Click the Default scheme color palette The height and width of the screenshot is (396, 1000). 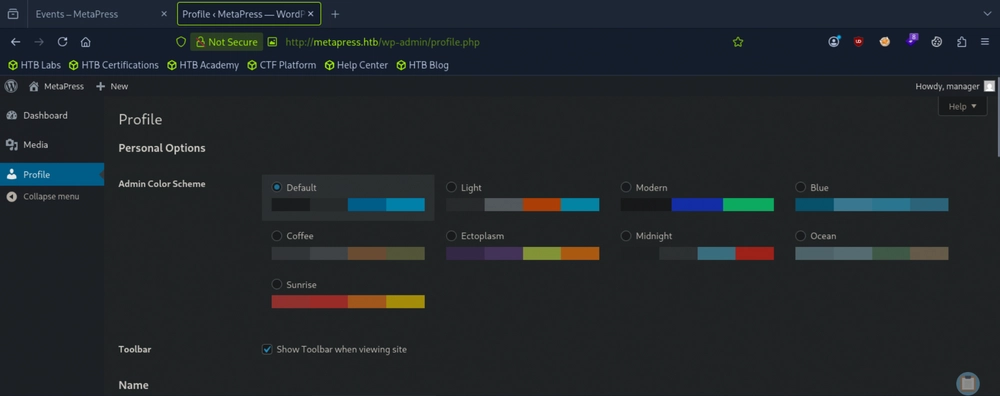348,205
